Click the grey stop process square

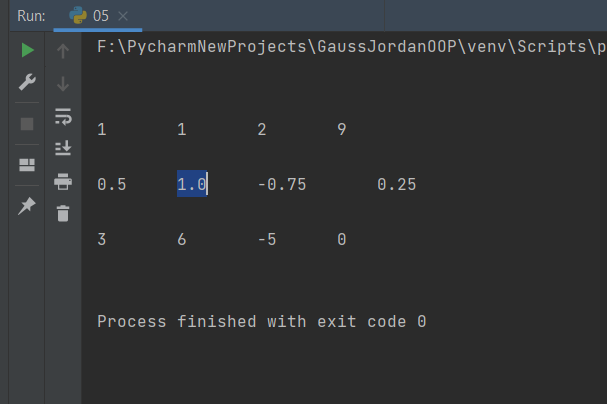tap(27, 124)
